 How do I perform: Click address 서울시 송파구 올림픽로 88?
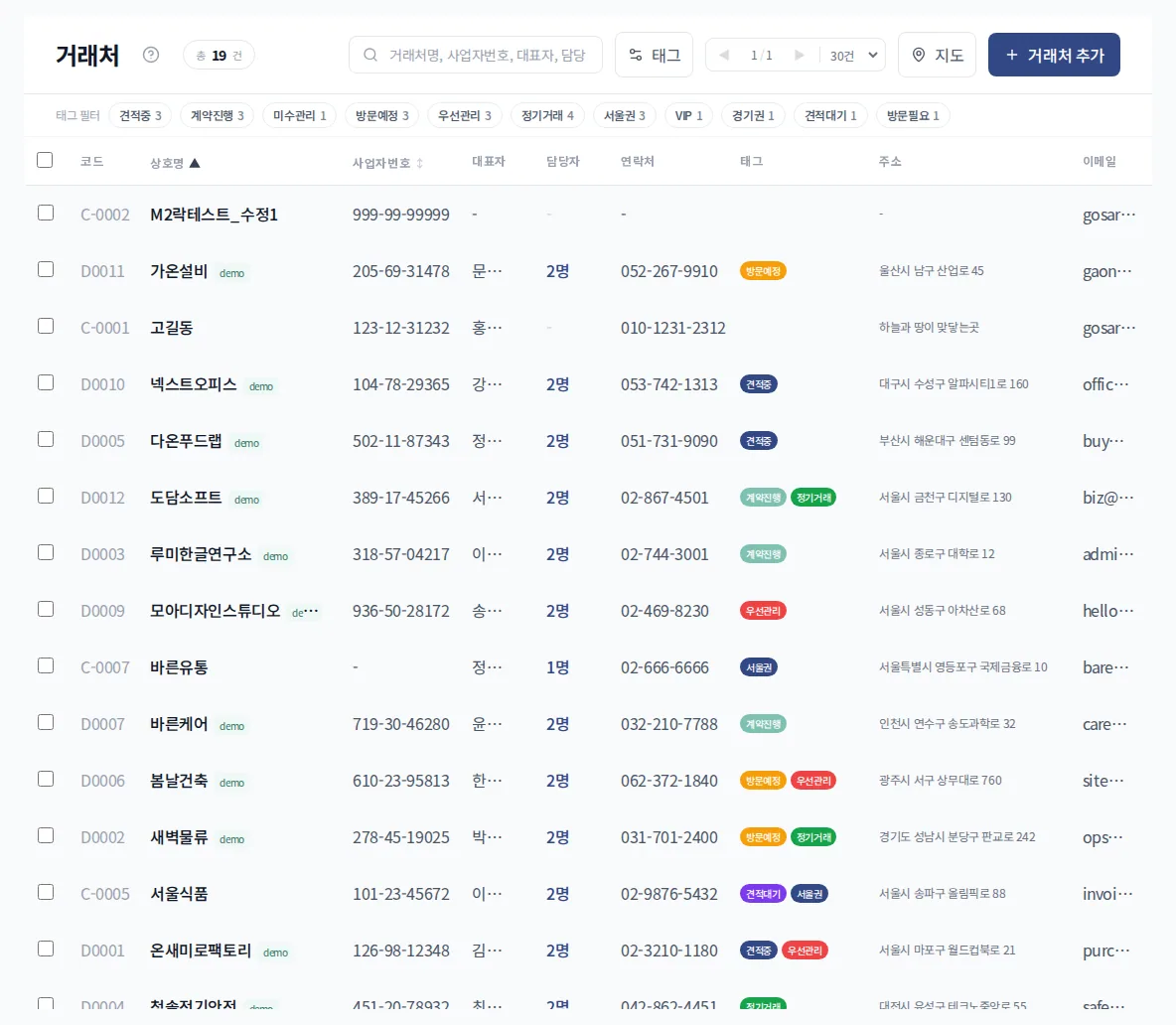[942, 894]
